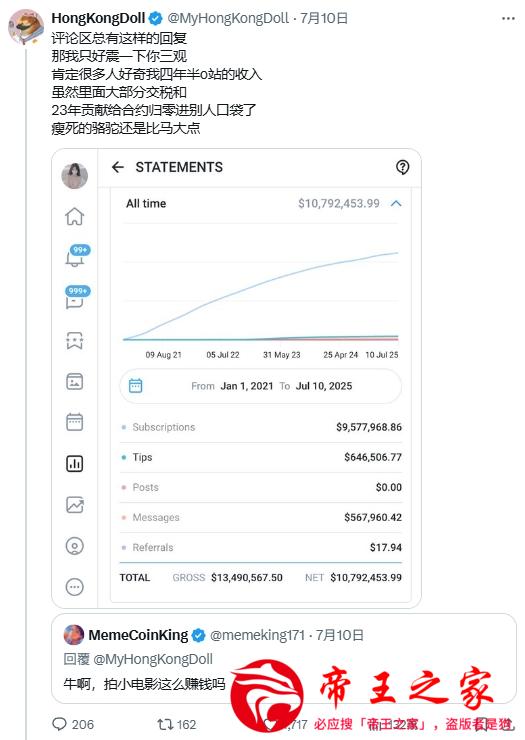The width and height of the screenshot is (525, 740).
Task: Open the bookmarks icon in sidebar
Action: pos(75,340)
